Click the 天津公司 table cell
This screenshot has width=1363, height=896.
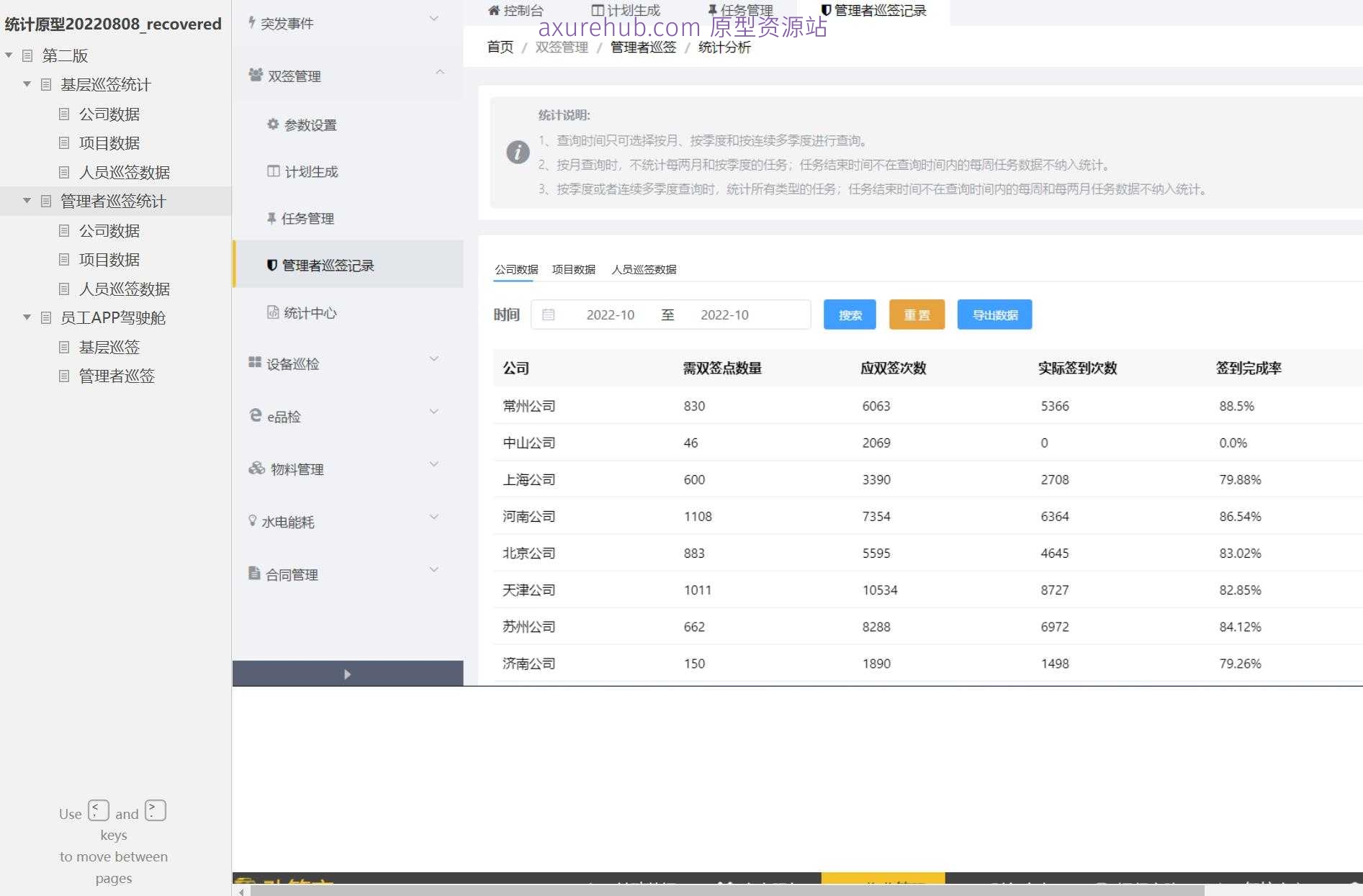click(529, 589)
